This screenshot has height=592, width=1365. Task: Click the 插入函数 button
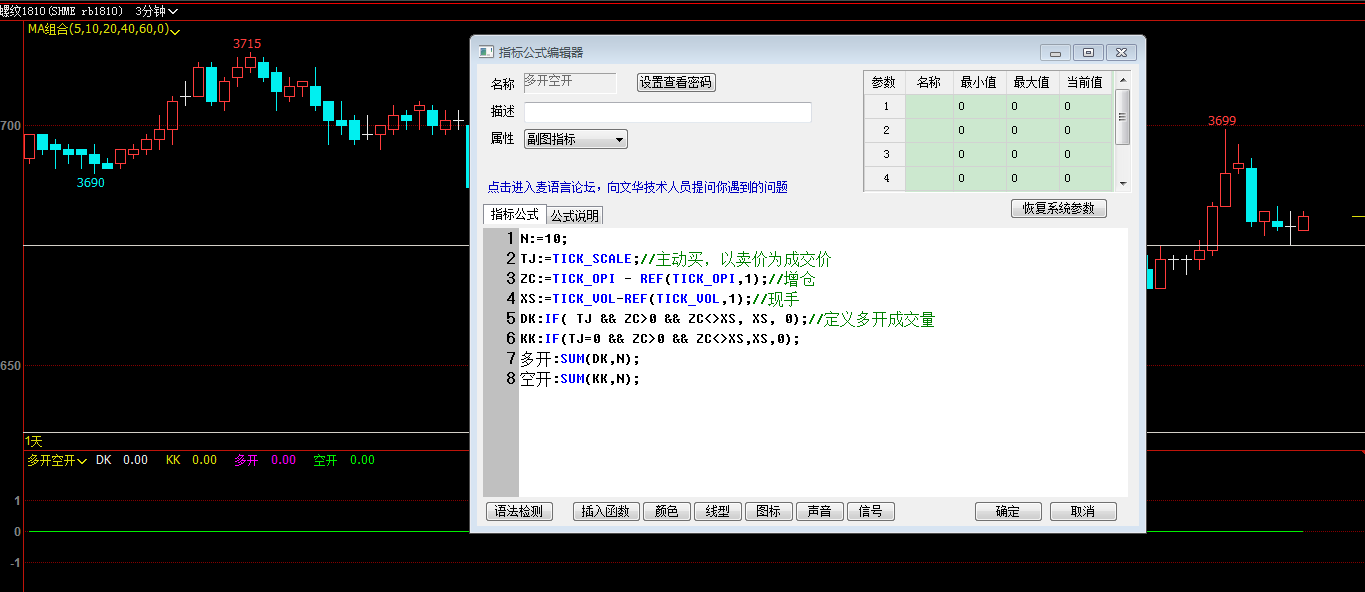[x=605, y=511]
